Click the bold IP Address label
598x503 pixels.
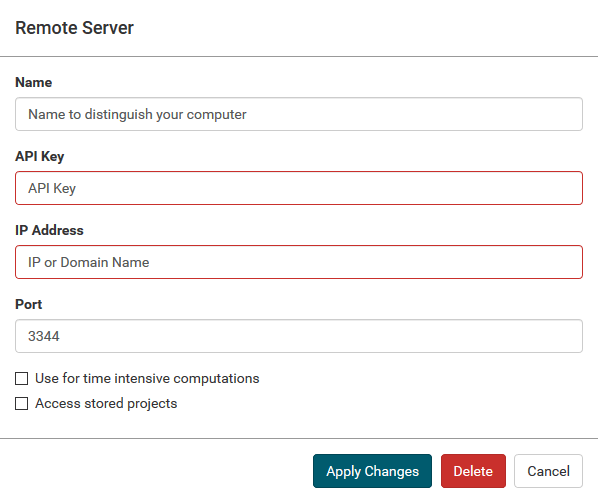pyautogui.click(x=49, y=230)
